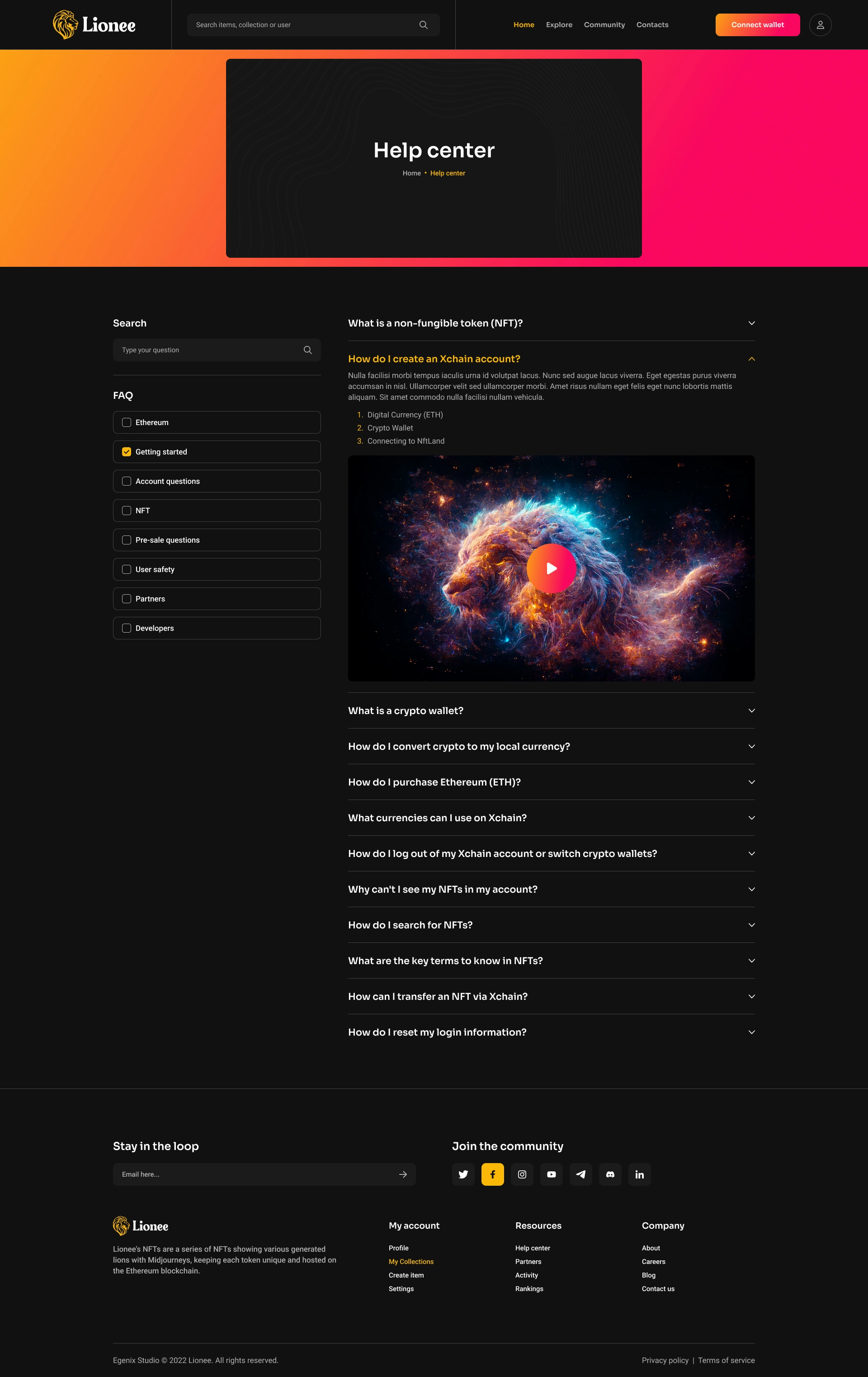Click the Telegram icon
Screen dimensions: 868x1377
[x=580, y=1174]
